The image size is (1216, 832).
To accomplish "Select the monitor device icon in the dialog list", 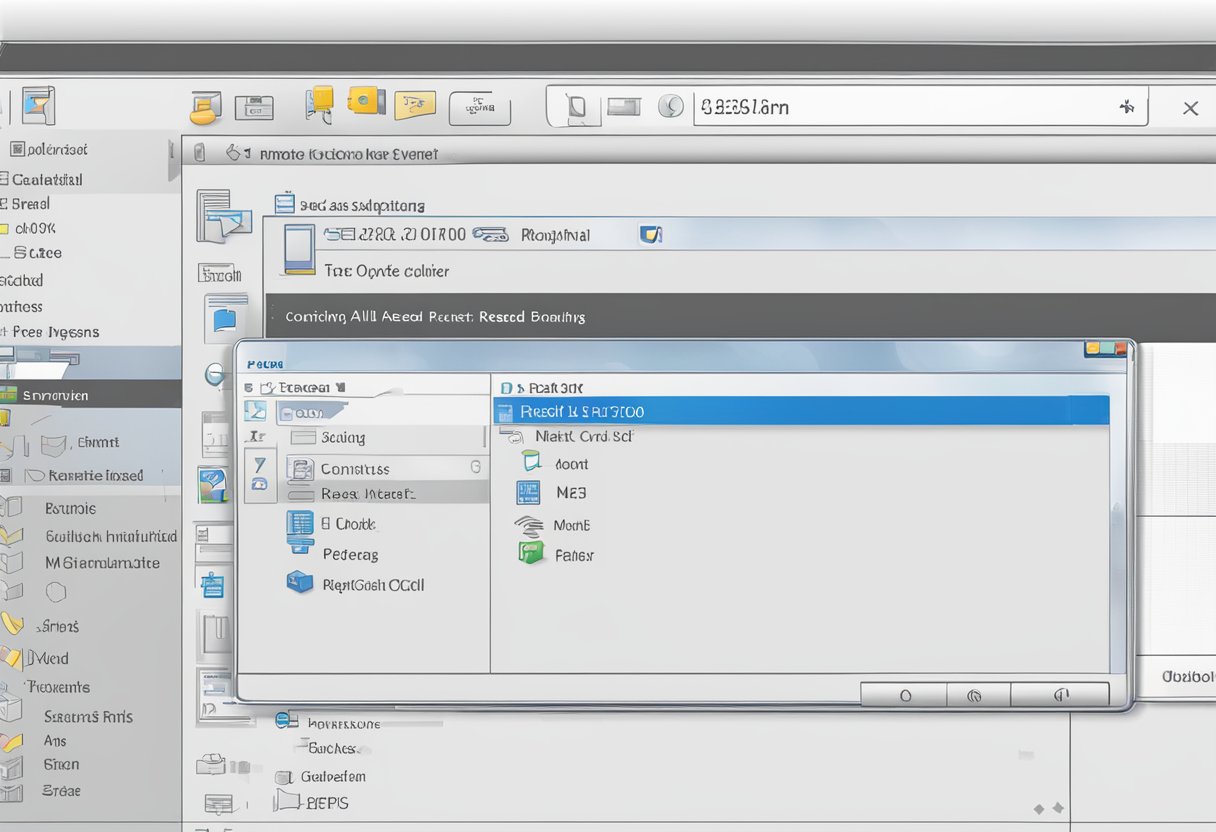I will click(x=531, y=464).
